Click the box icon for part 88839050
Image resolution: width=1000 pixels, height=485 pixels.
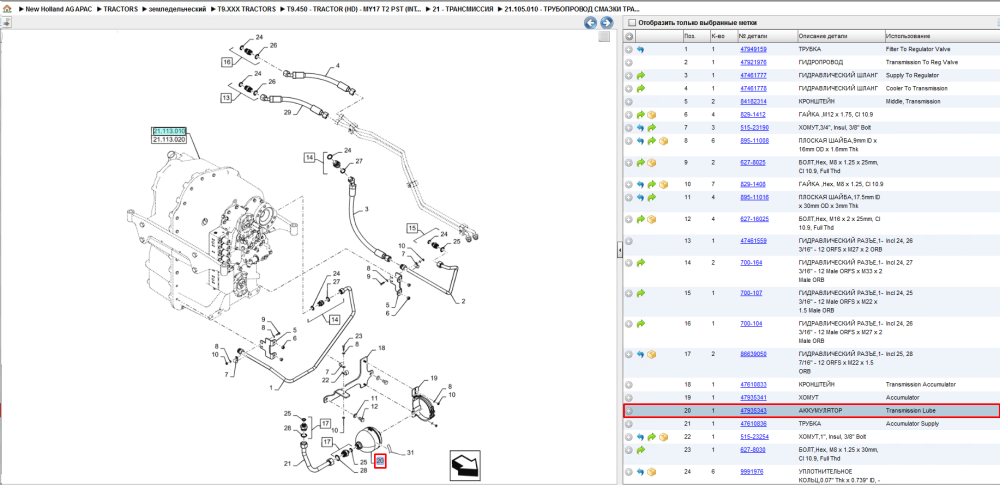(x=652, y=354)
